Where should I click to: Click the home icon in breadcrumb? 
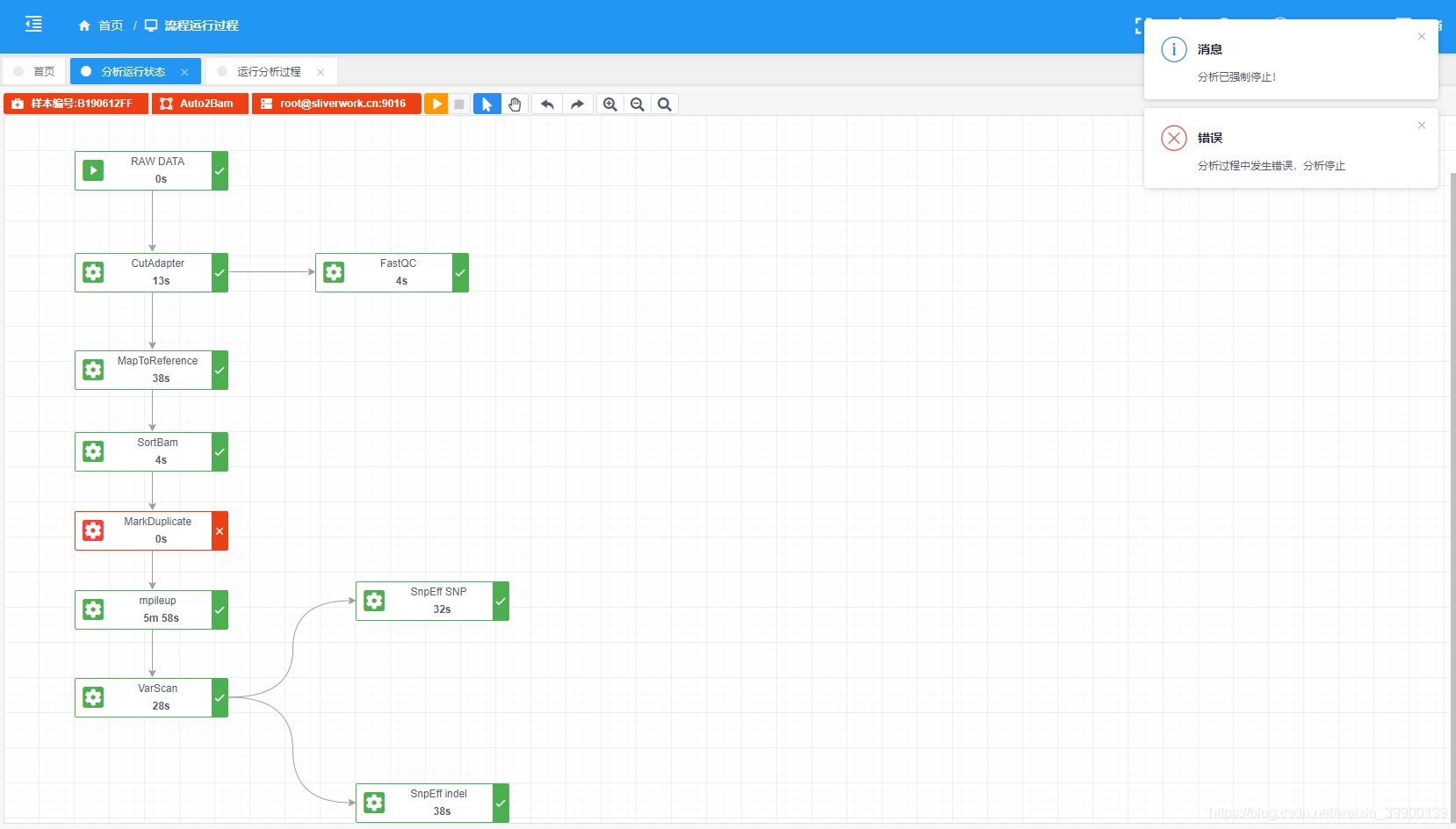[84, 25]
